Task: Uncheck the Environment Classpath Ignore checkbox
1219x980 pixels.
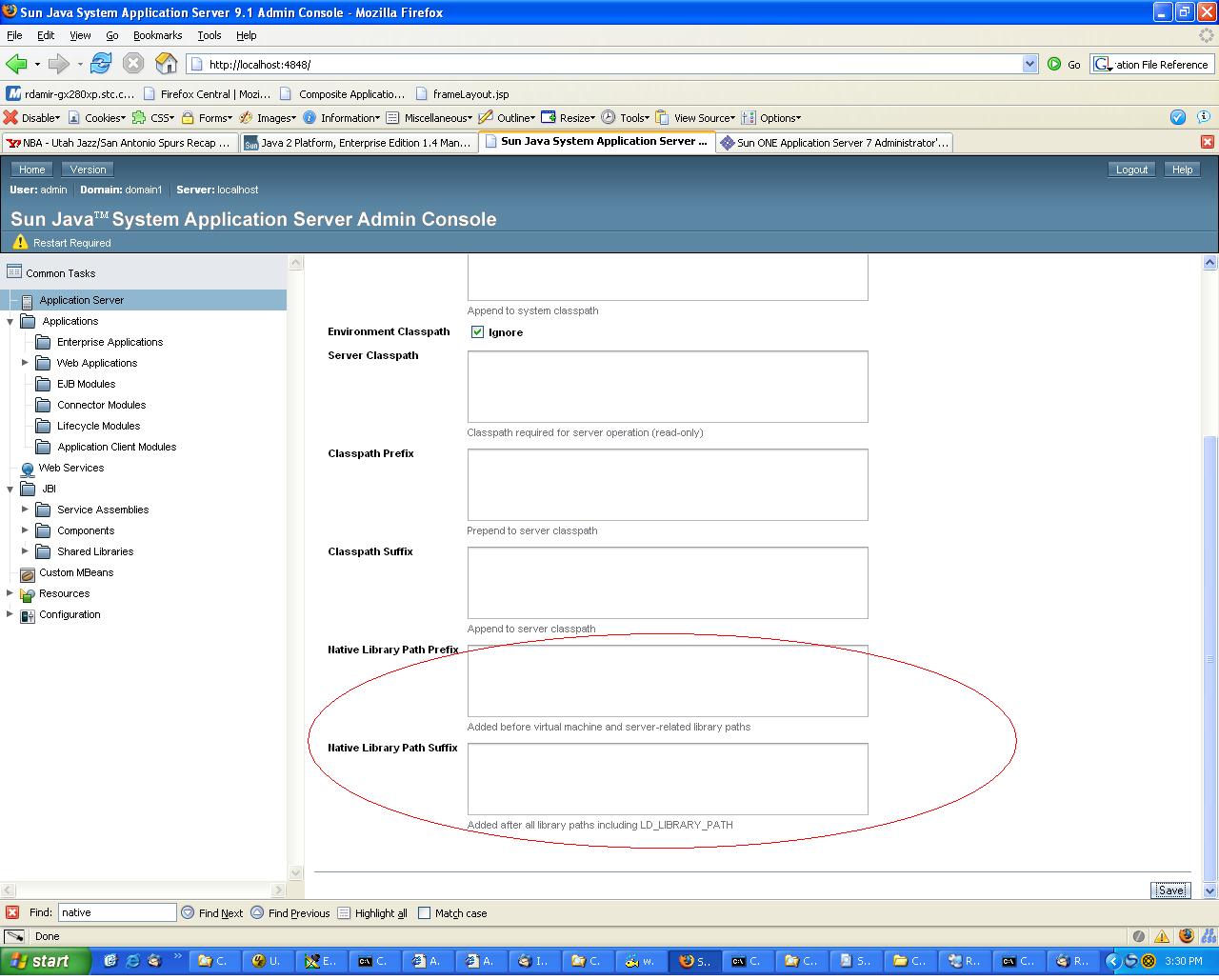Action: 477,332
